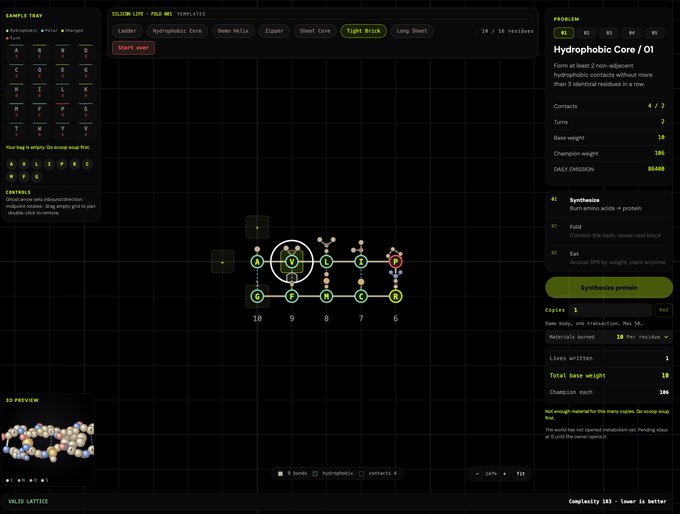Click the P chip in the sequence list
Image resolution: width=680 pixels, height=514 pixels.
(62, 164)
